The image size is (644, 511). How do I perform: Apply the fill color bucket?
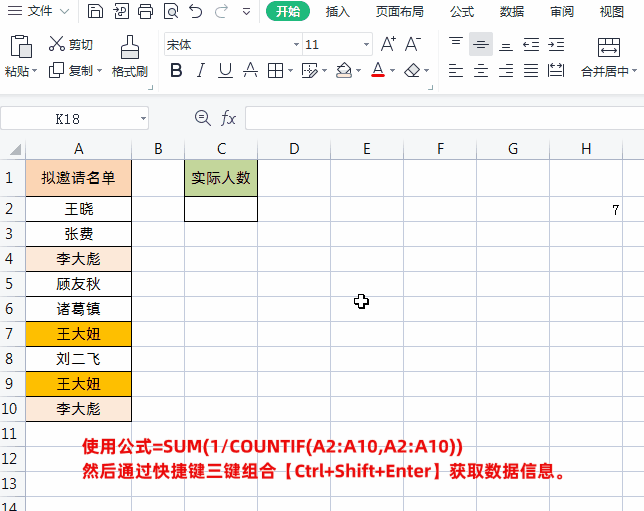(343, 71)
